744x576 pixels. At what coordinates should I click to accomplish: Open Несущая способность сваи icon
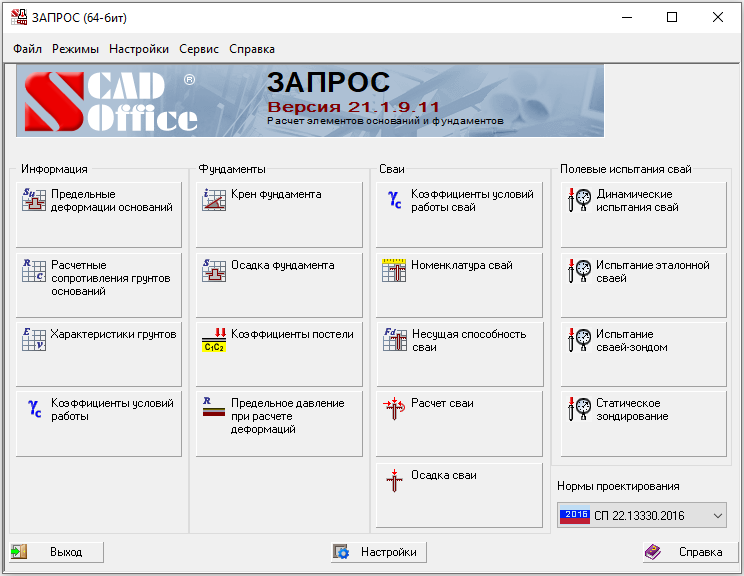pyautogui.click(x=394, y=340)
